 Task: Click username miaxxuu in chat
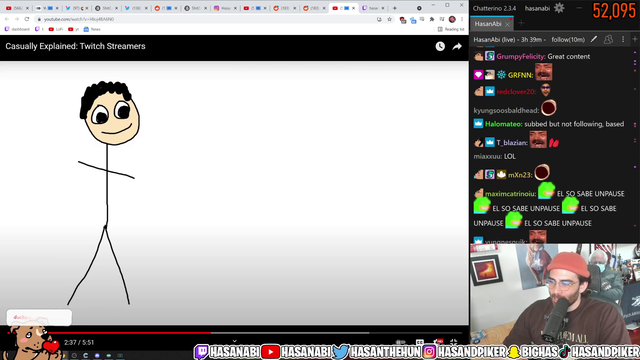click(x=488, y=157)
